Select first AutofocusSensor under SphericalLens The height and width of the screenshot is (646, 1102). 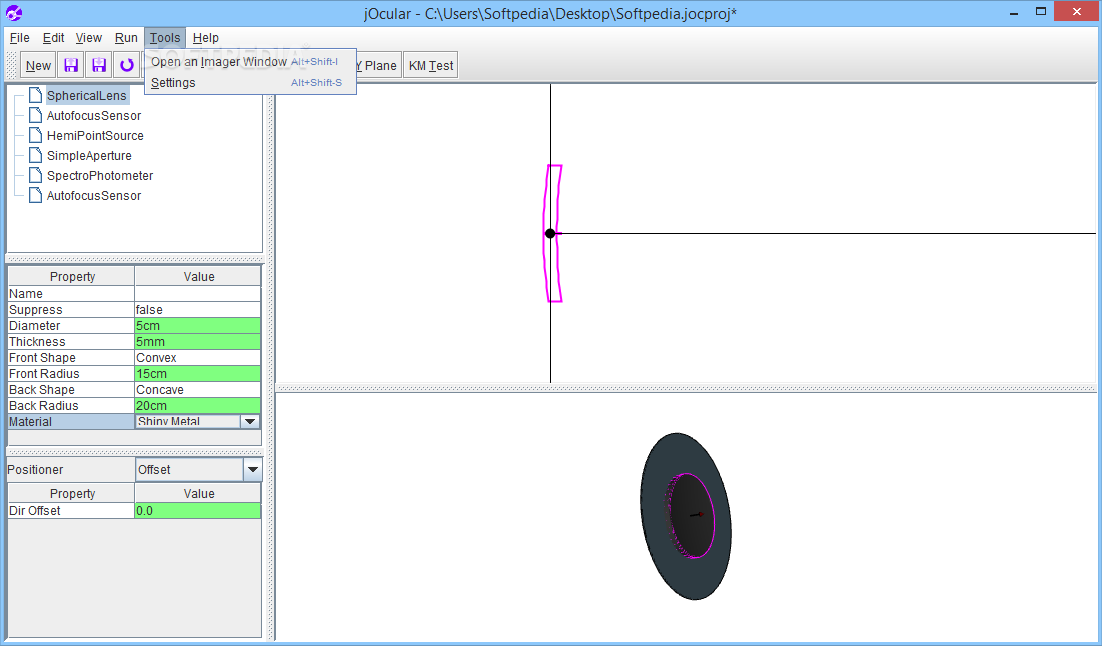click(93, 115)
